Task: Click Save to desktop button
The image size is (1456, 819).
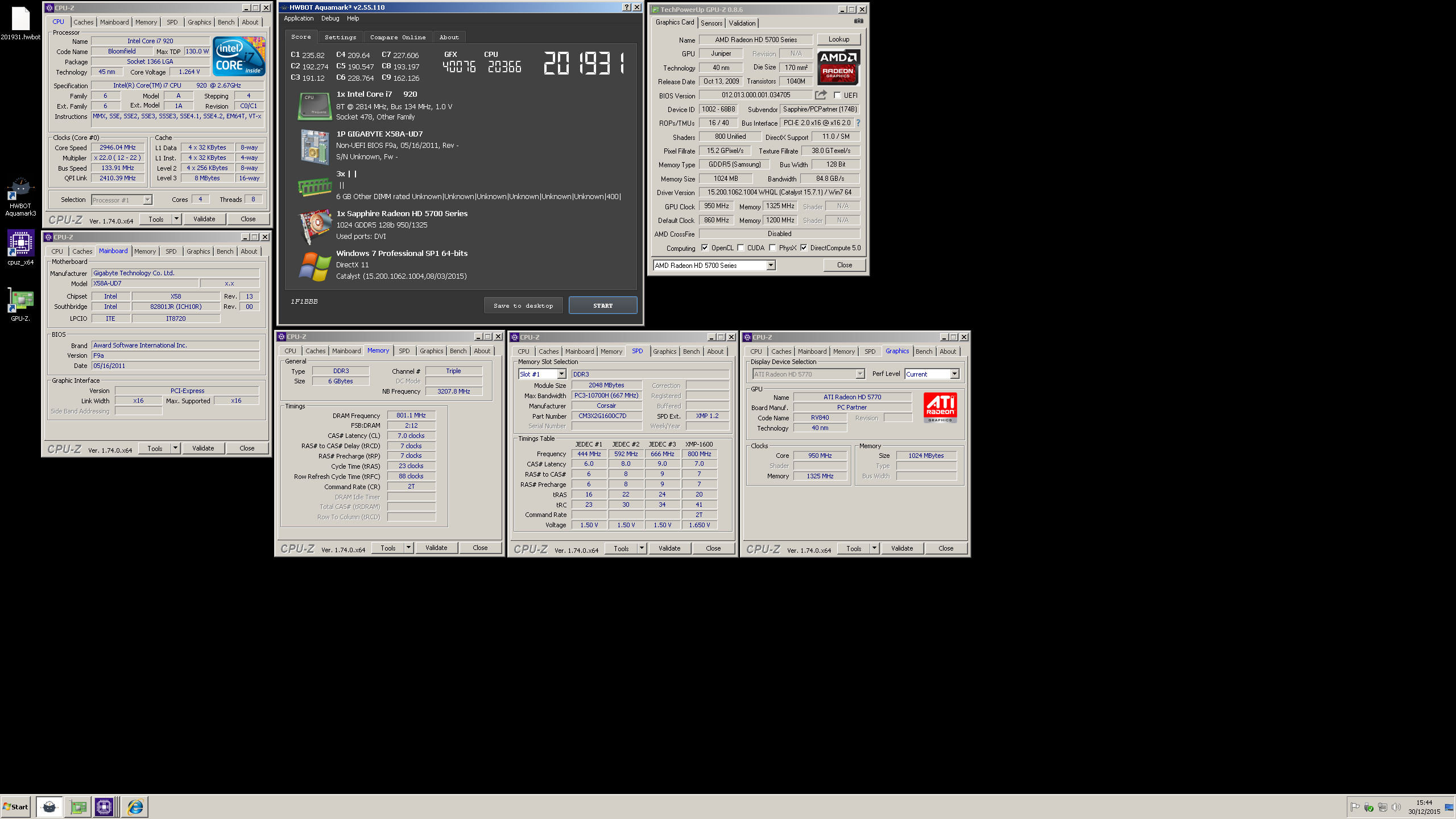Action: [x=523, y=305]
